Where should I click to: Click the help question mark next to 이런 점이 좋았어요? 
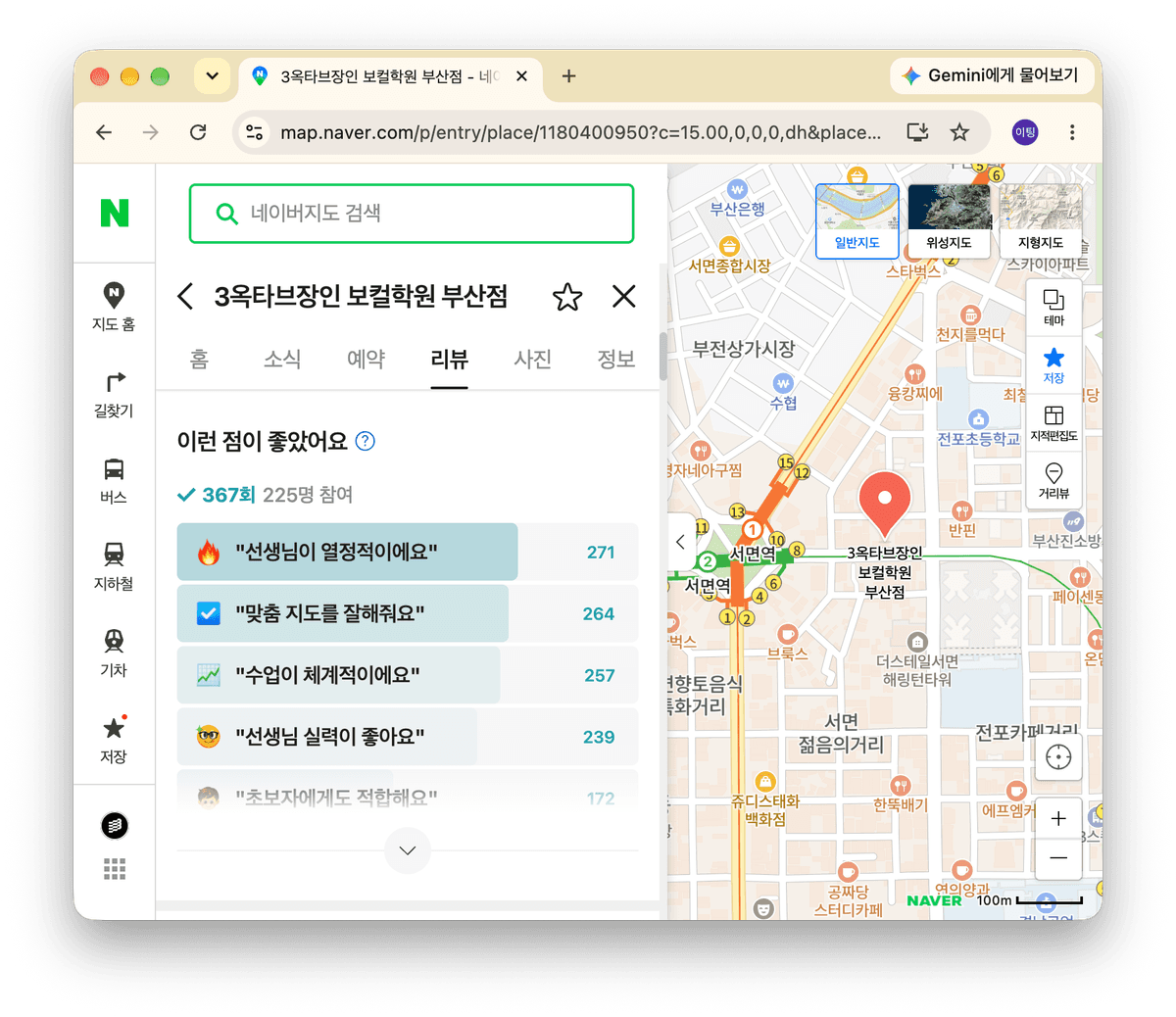pos(366,441)
